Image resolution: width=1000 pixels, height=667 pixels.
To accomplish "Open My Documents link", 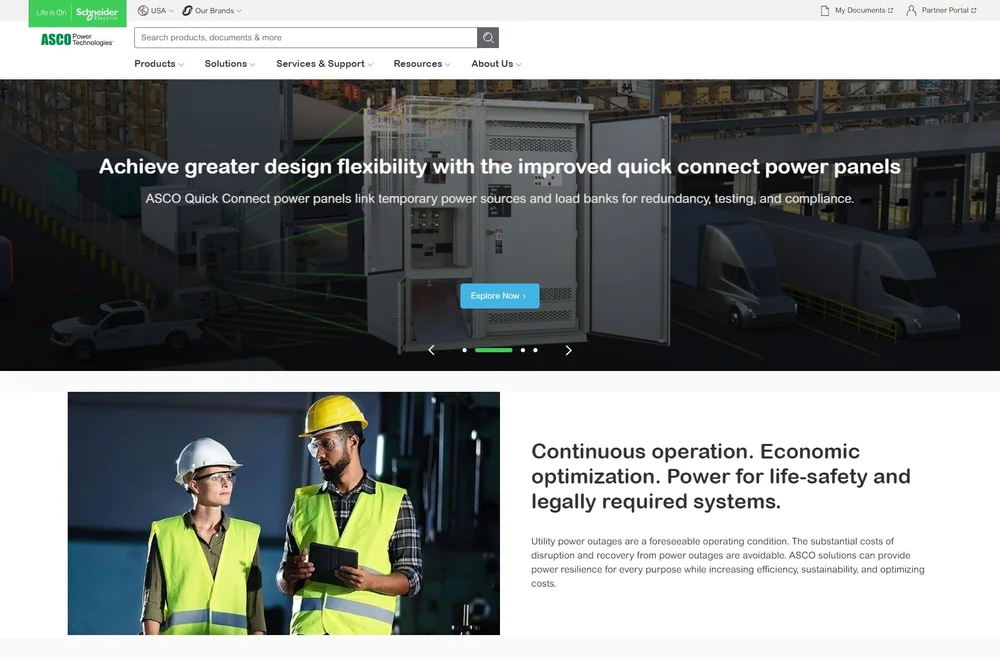I will [857, 11].
